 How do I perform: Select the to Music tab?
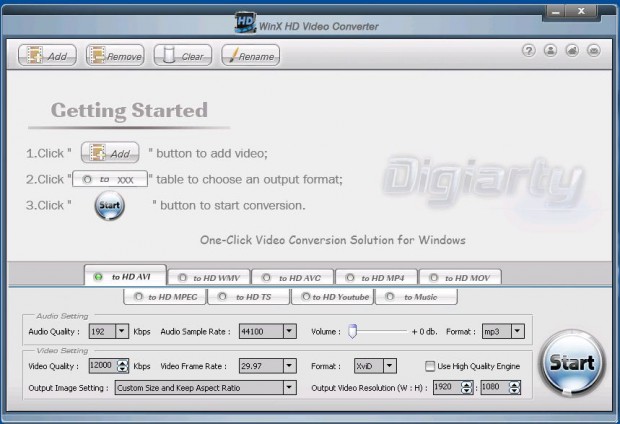click(416, 297)
